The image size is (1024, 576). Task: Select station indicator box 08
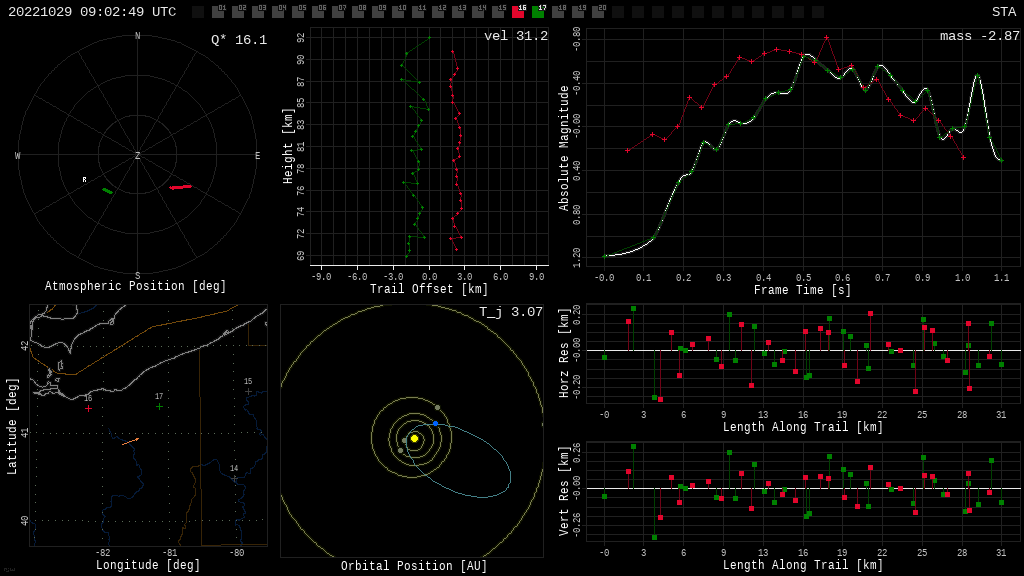point(358,11)
